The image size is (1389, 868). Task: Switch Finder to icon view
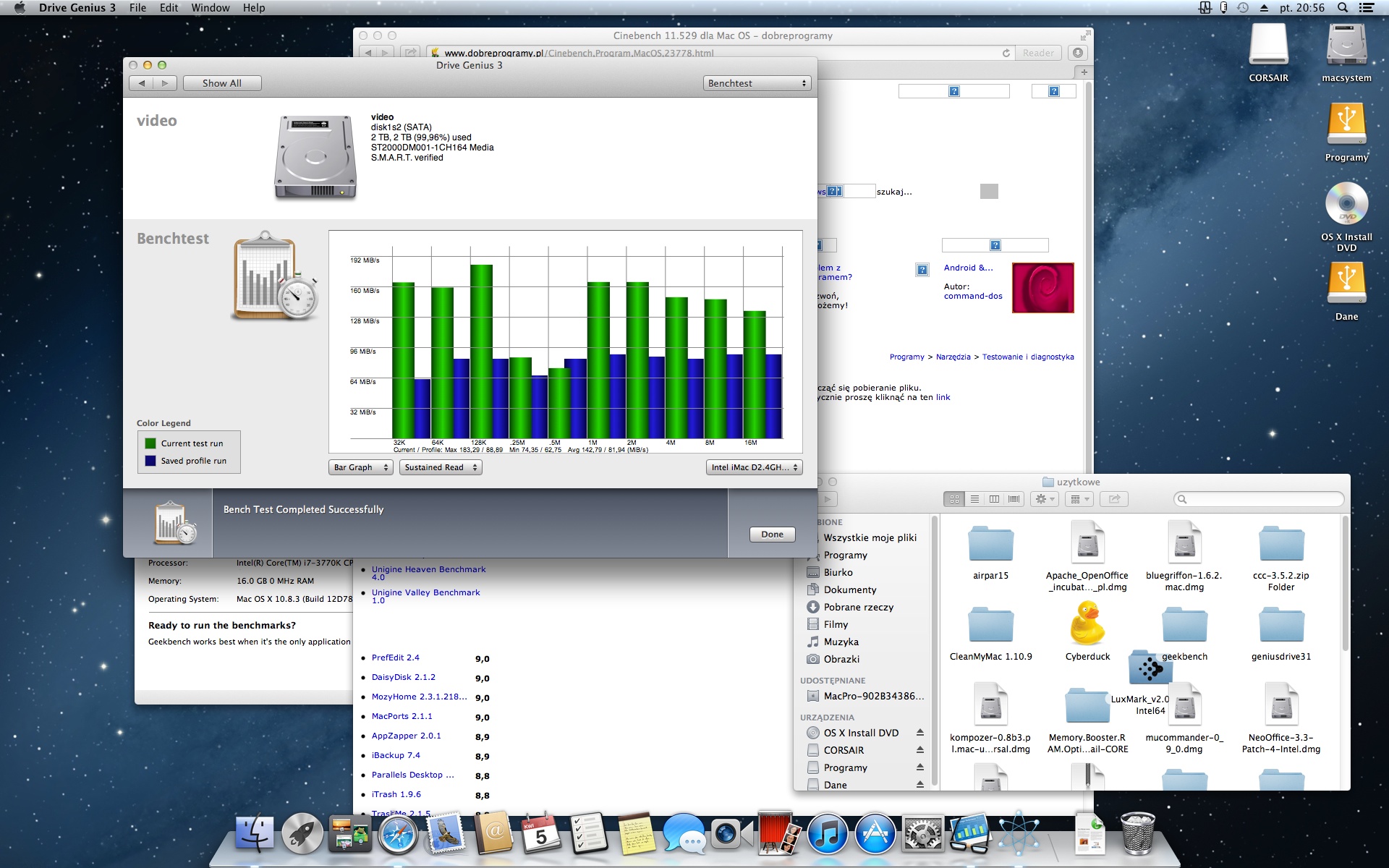954,499
